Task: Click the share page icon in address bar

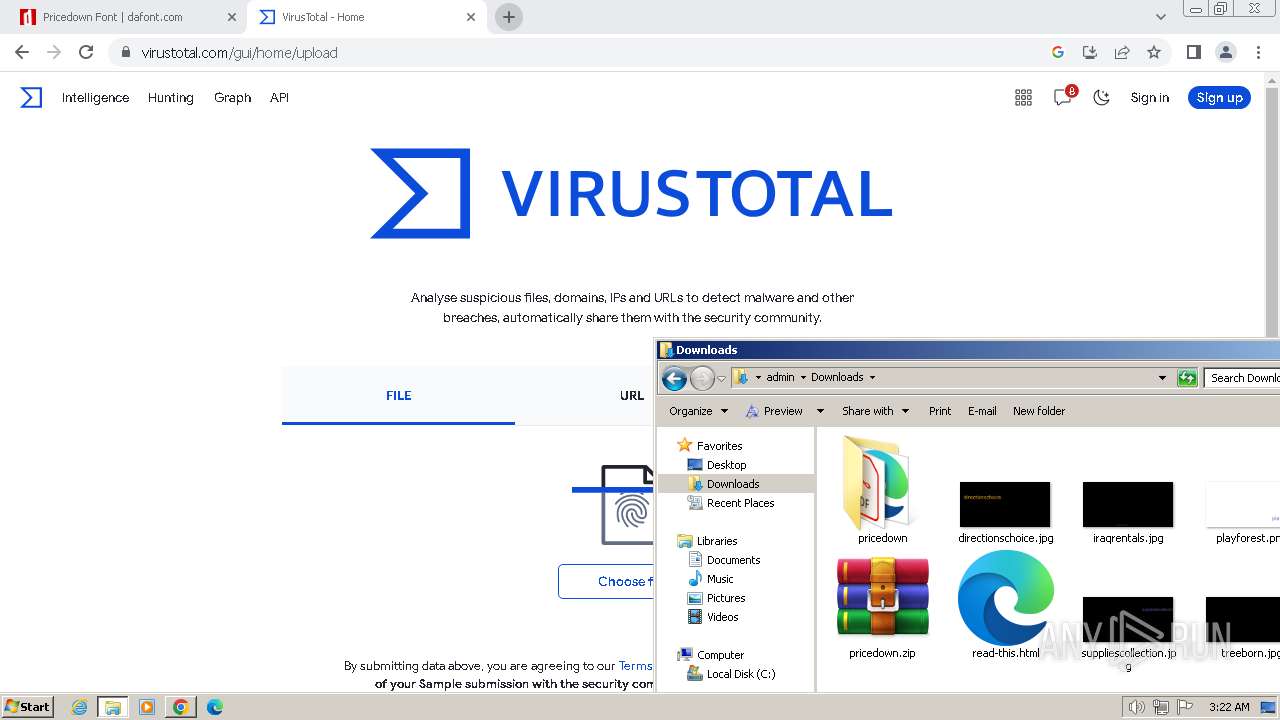Action: (x=1122, y=52)
